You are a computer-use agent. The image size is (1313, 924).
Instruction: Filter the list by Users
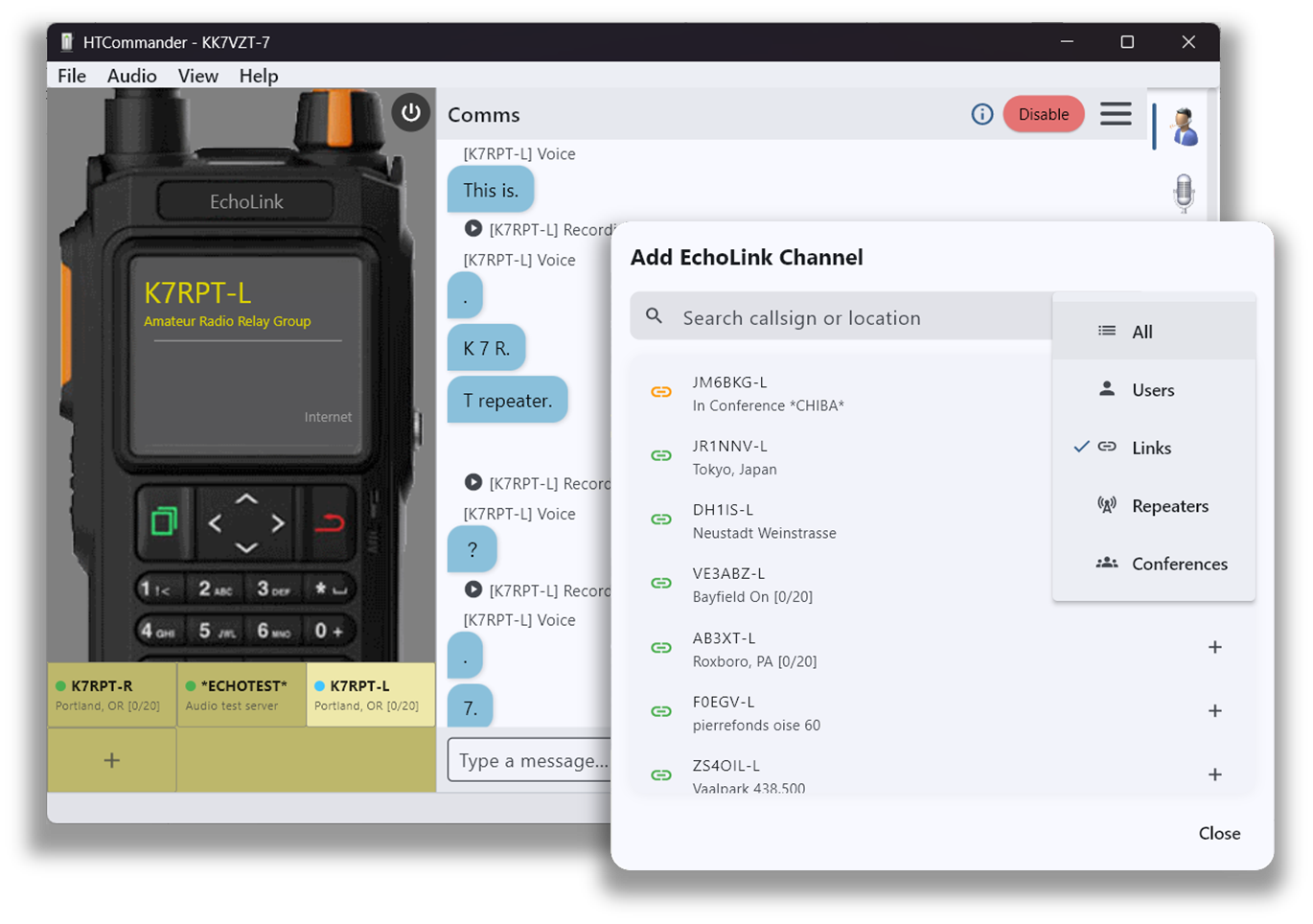(1154, 390)
